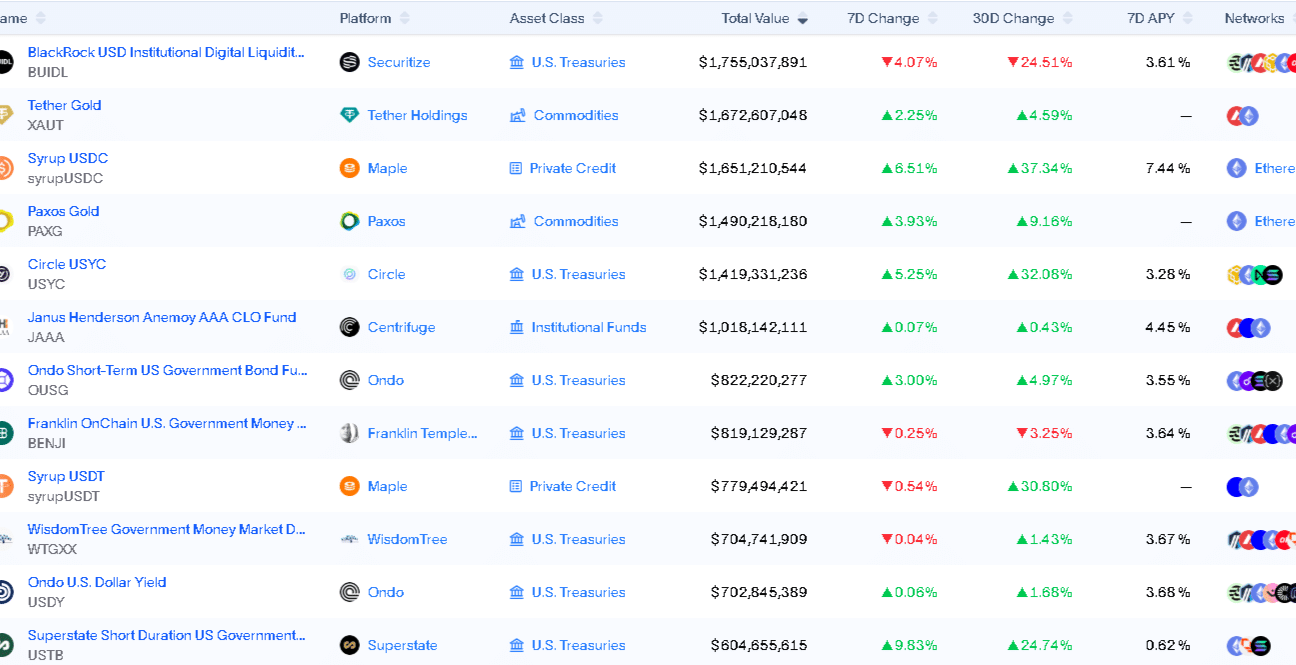Sort by the Platform column header
This screenshot has height=665, width=1296.
click(x=366, y=18)
